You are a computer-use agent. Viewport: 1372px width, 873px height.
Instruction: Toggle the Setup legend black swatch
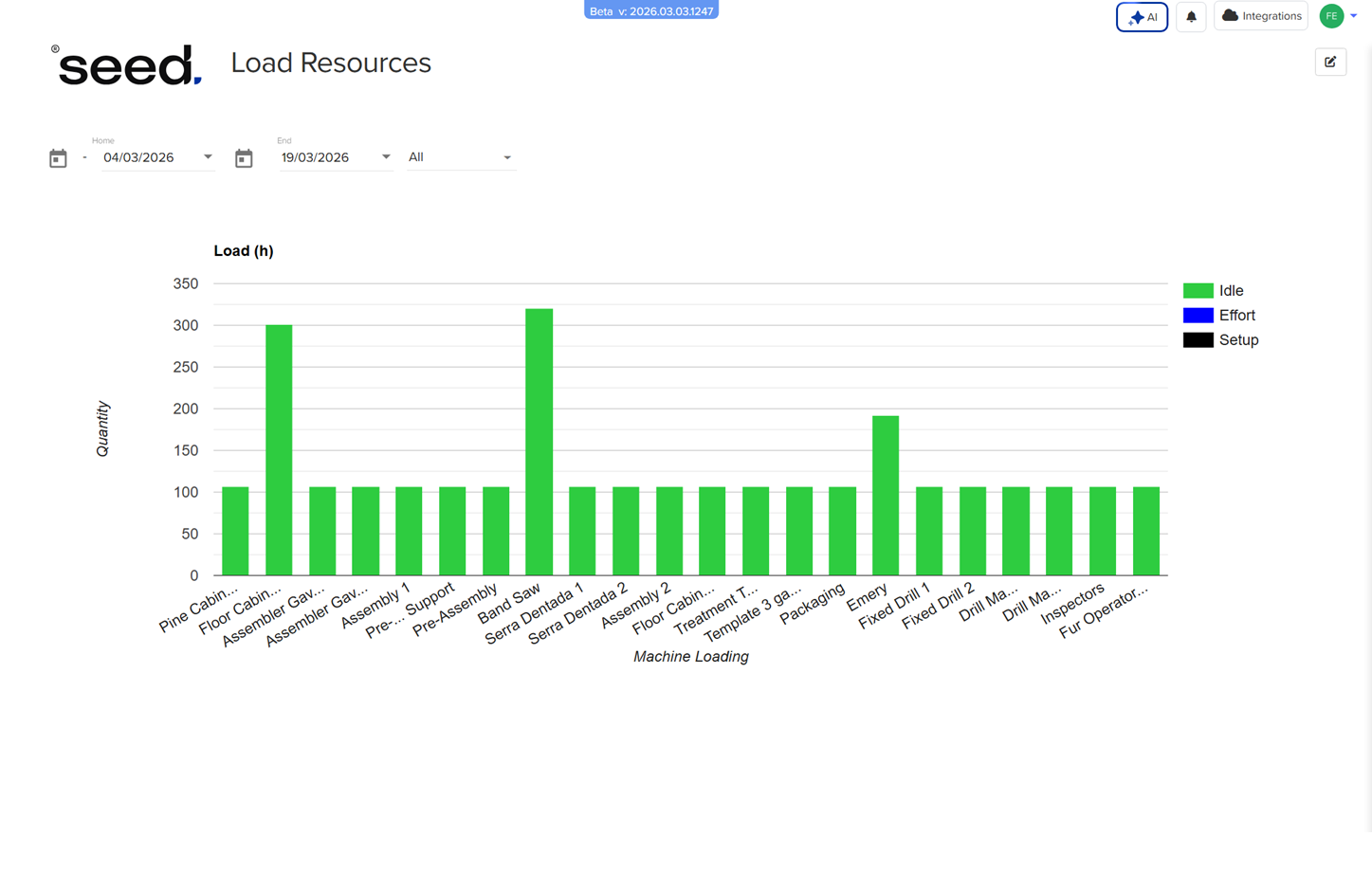1198,340
